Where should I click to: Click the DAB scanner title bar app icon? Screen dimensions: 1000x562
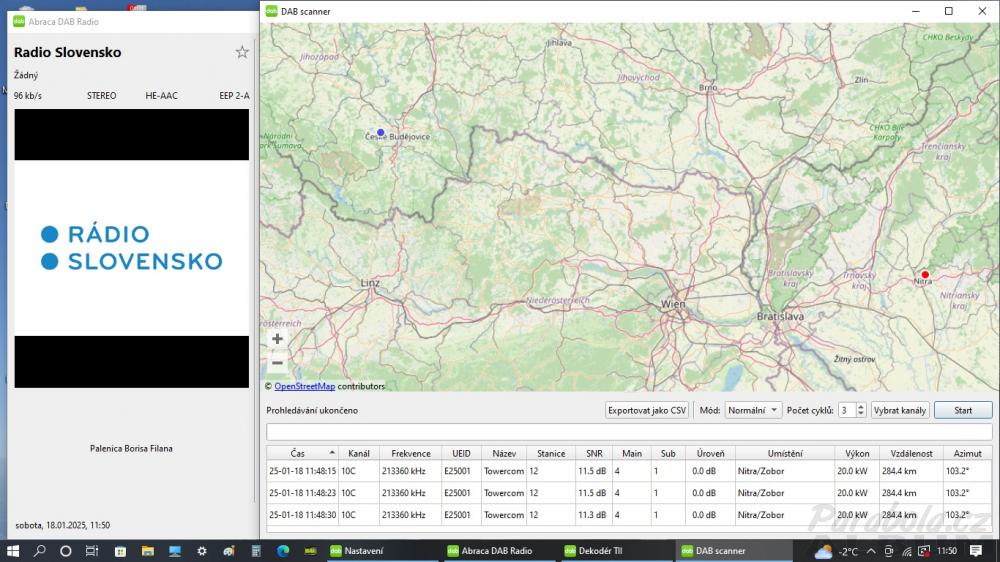click(x=272, y=11)
